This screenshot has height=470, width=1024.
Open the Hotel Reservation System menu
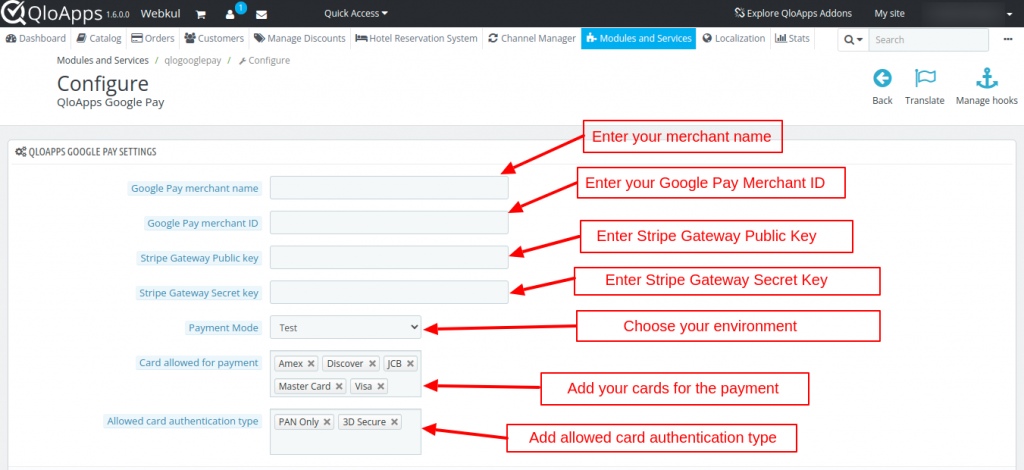[416, 39]
